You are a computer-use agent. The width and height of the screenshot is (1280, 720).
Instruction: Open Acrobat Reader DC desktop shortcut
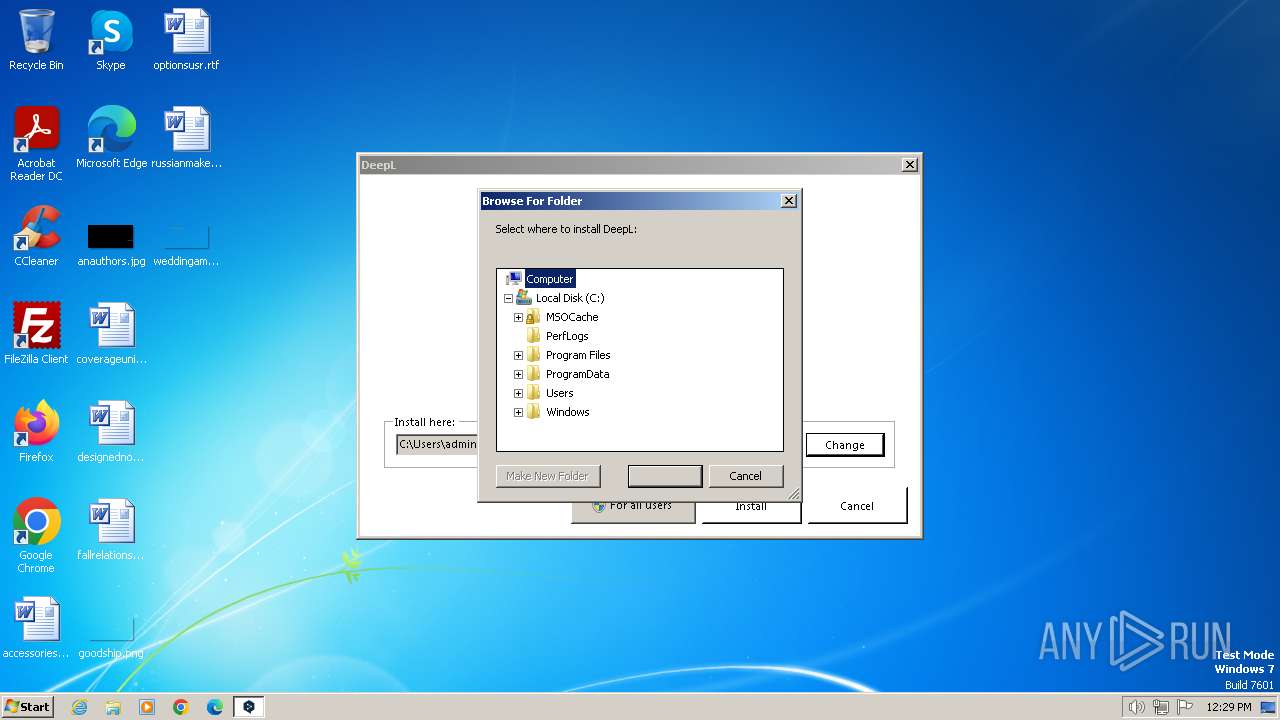click(x=36, y=144)
